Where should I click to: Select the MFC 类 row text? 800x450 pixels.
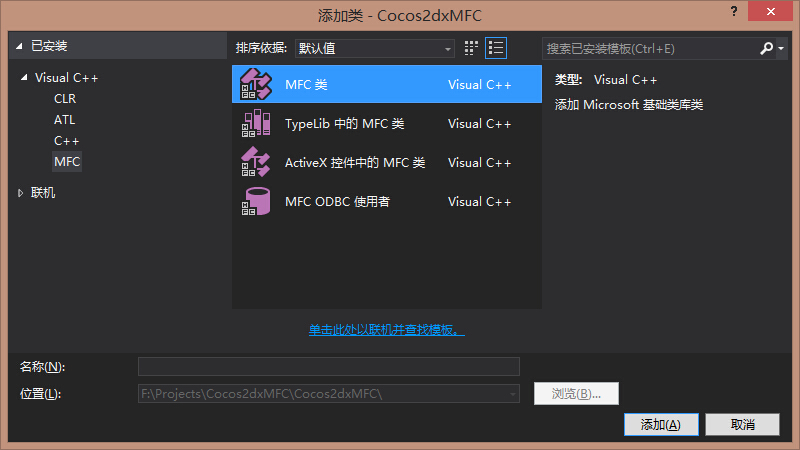306,85
